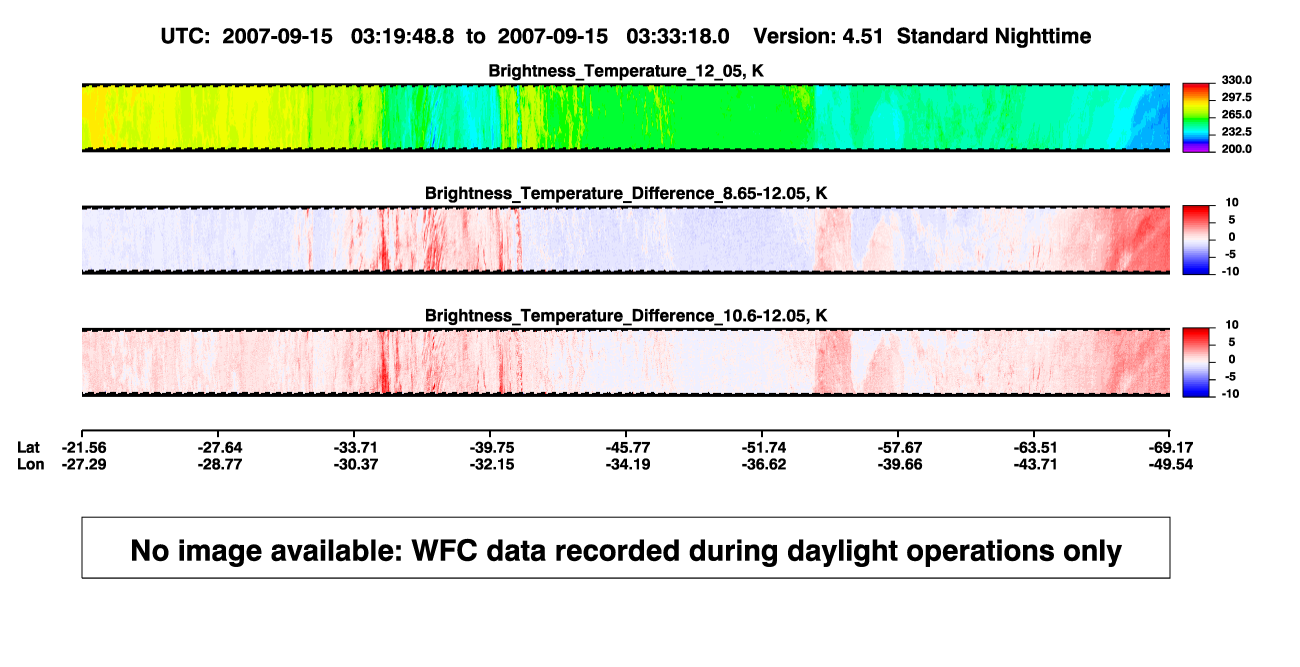Screen dimensions: 1300x667
Task: Click the Standard Nighttime label
Action: click(994, 36)
